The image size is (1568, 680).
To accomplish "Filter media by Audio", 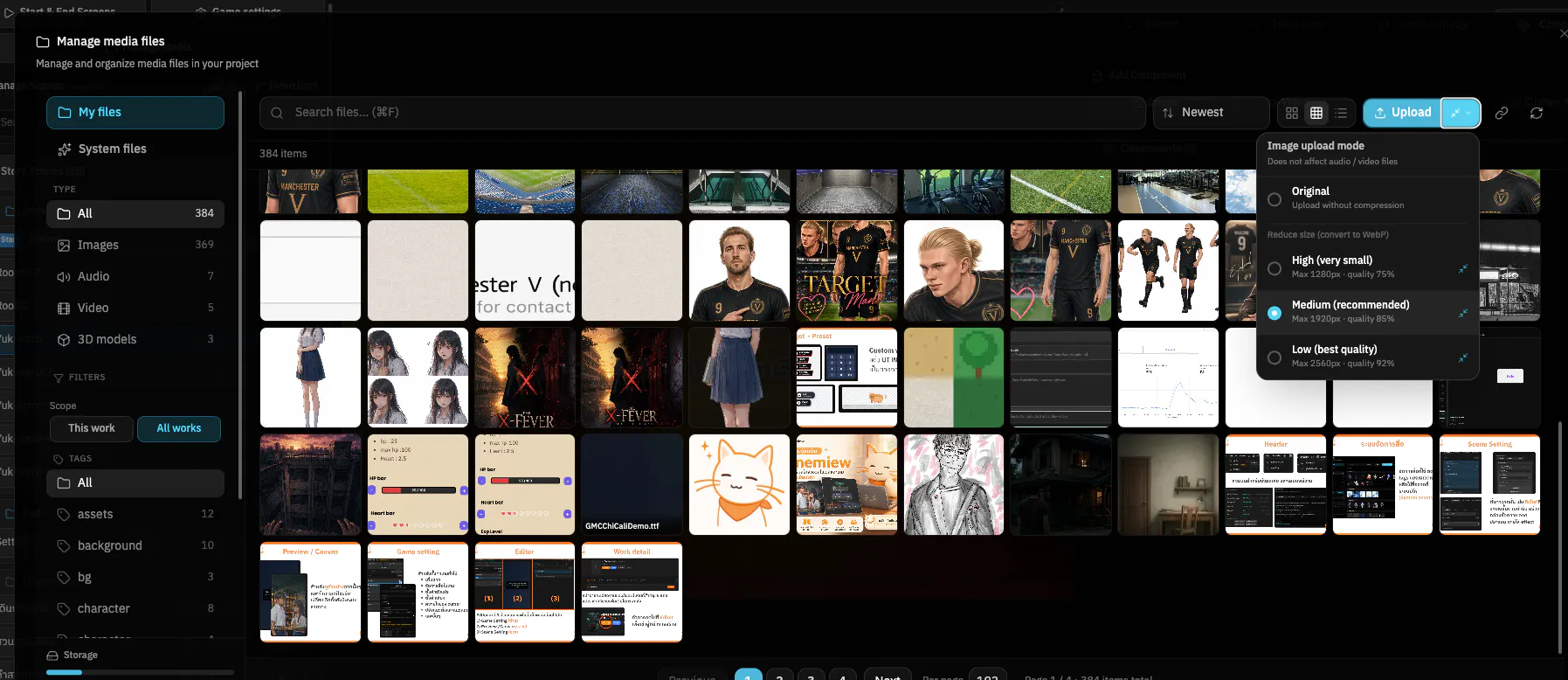I will click(x=135, y=276).
